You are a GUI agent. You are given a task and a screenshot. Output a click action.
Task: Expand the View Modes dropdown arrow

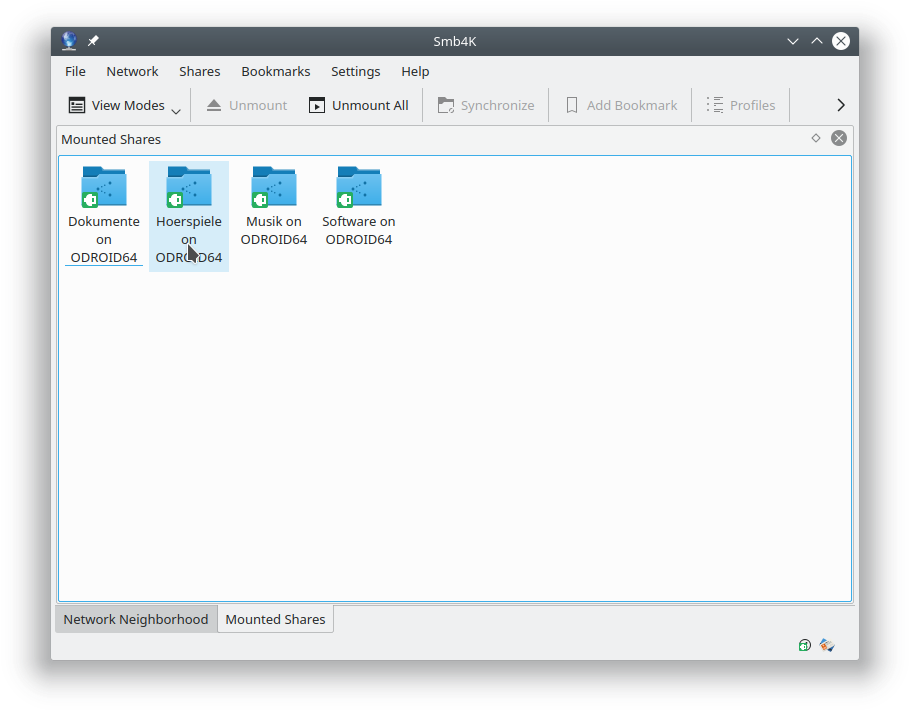[x=176, y=111]
